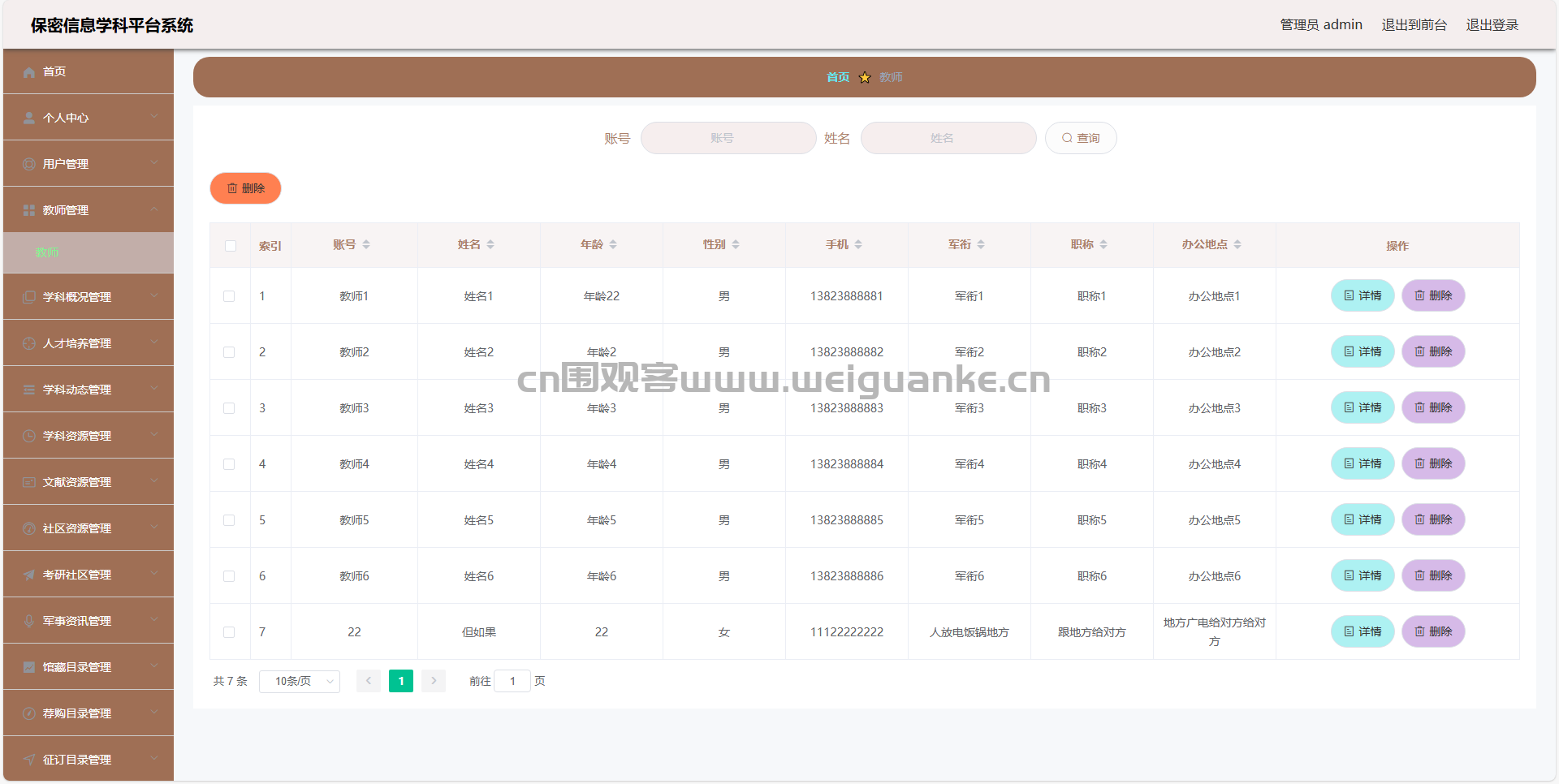Click the paper plane icon beside 考研社区管理
1559x784 pixels.
(x=29, y=575)
